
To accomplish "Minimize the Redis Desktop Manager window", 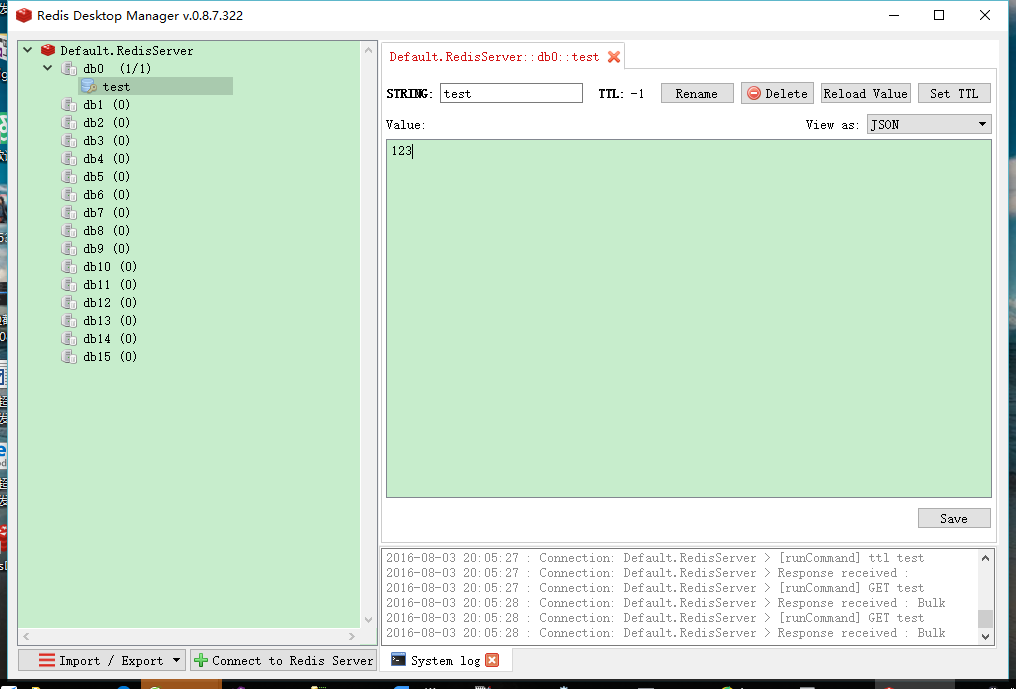I will (x=894, y=15).
